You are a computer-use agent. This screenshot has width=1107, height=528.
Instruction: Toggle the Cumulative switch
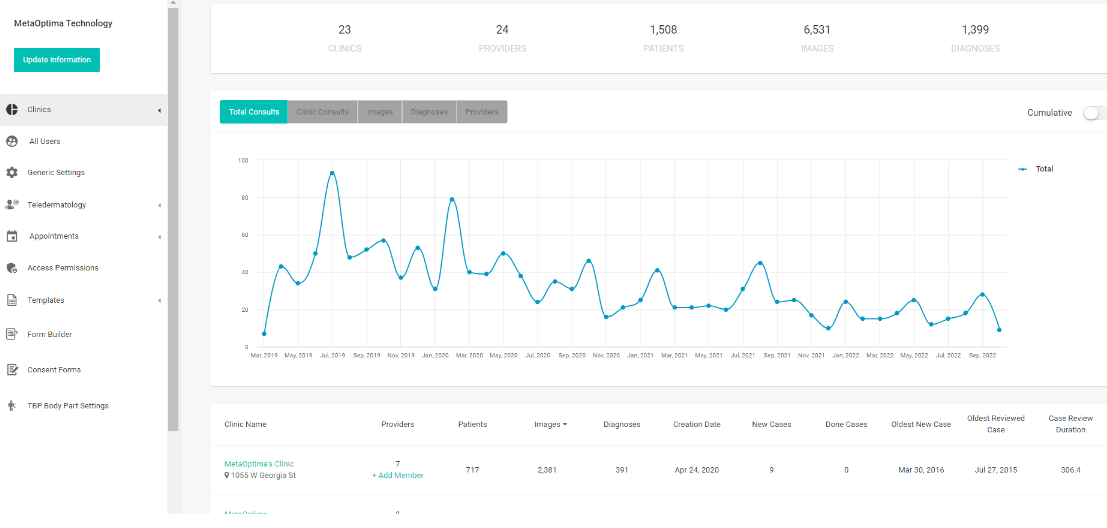(1094, 113)
